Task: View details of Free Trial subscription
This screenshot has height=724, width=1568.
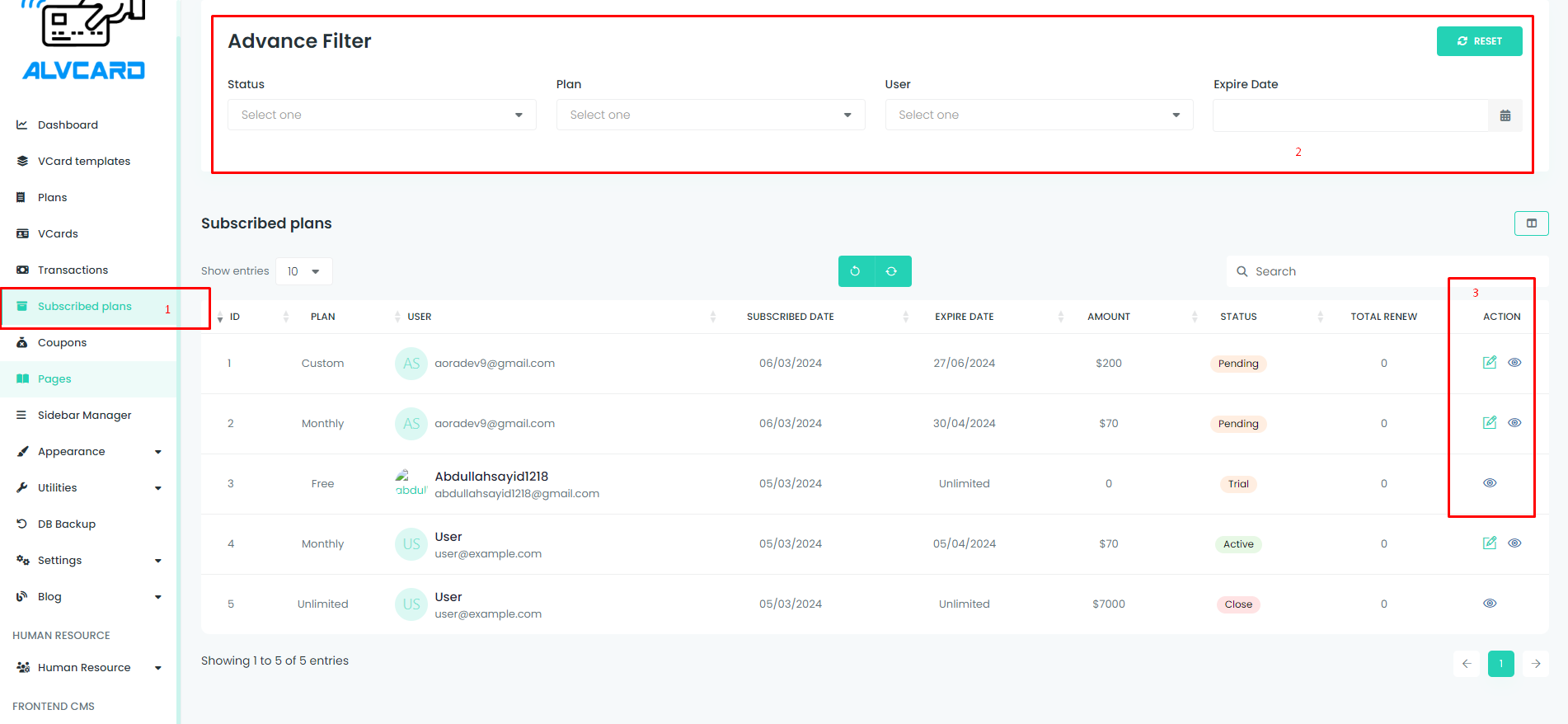Action: 1490,483
